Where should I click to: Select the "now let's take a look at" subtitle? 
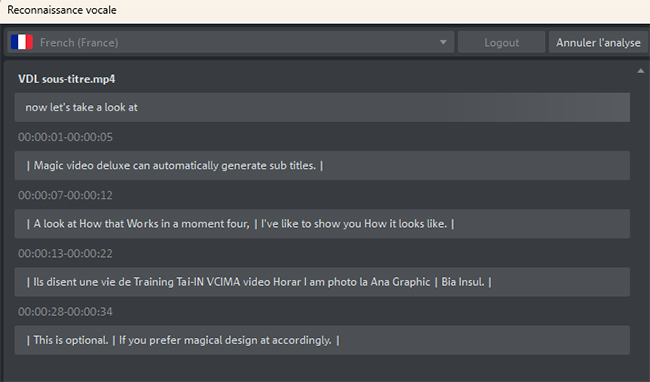click(322, 107)
